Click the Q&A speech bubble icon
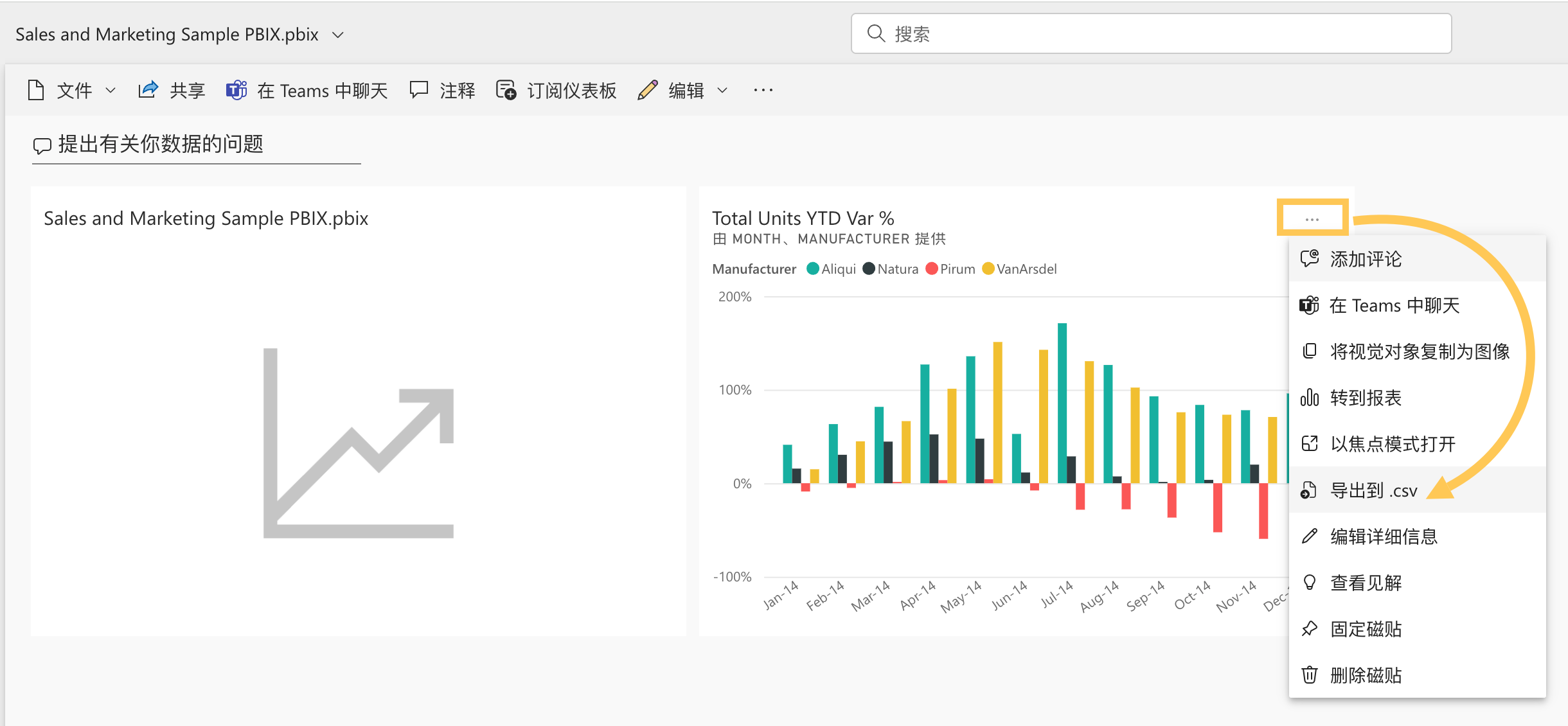This screenshot has height=726, width=1568. [42, 146]
